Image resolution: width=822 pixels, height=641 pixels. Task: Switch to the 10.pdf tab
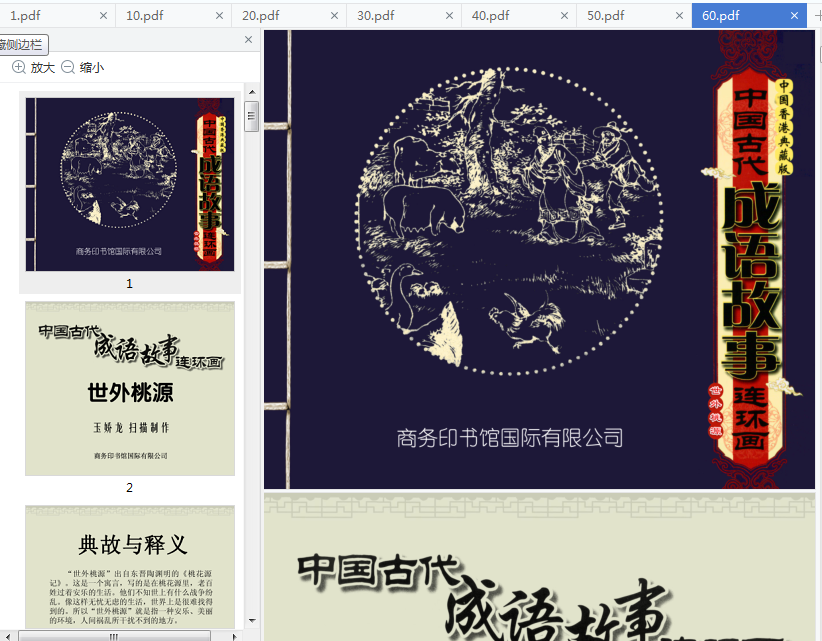[173, 16]
